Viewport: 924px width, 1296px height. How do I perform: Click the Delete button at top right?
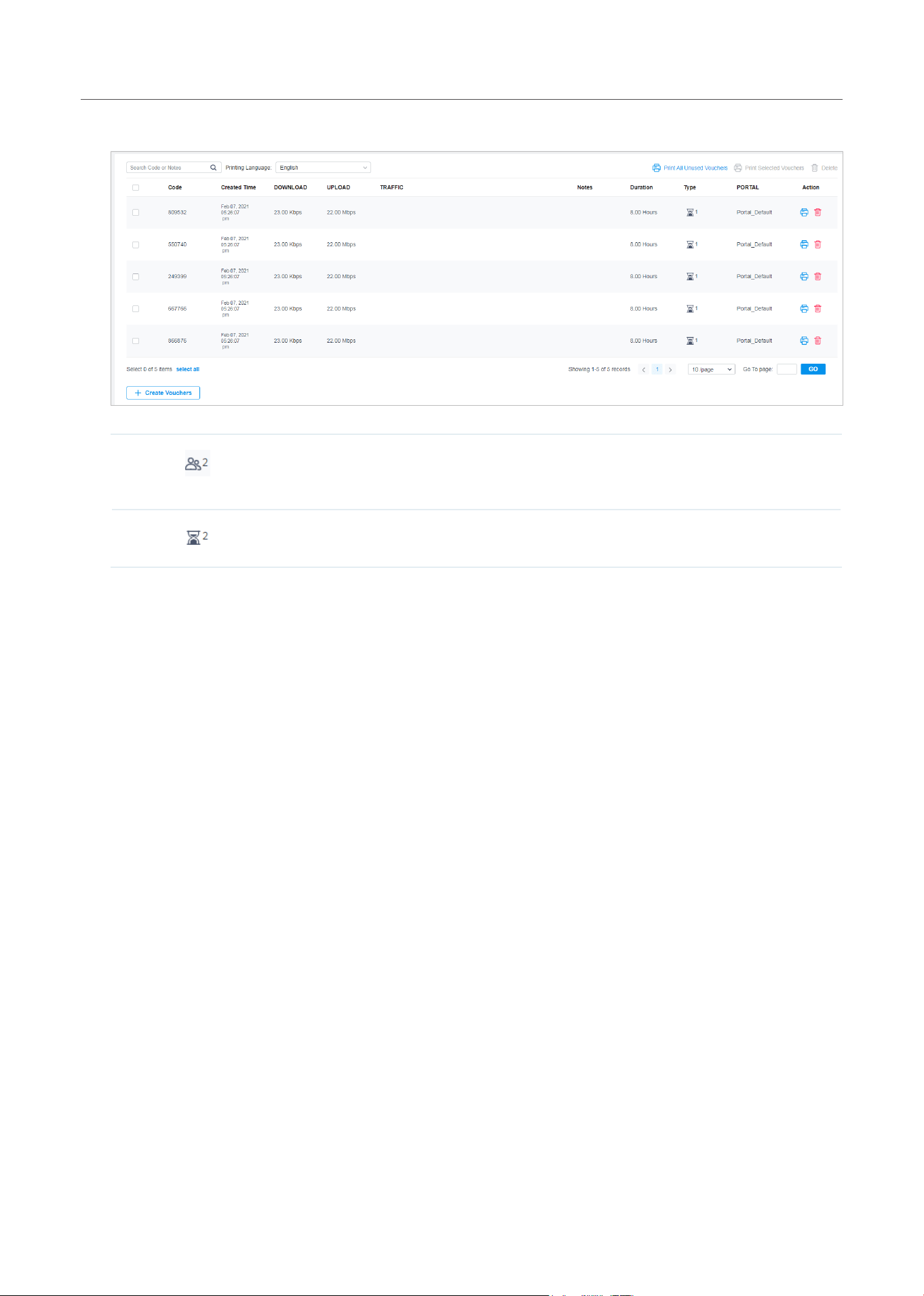(x=824, y=168)
